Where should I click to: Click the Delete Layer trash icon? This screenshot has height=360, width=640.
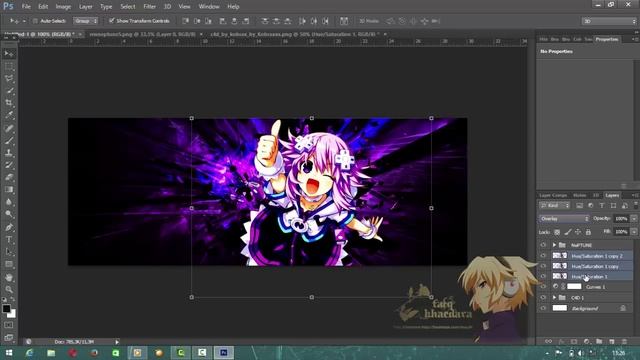click(624, 341)
